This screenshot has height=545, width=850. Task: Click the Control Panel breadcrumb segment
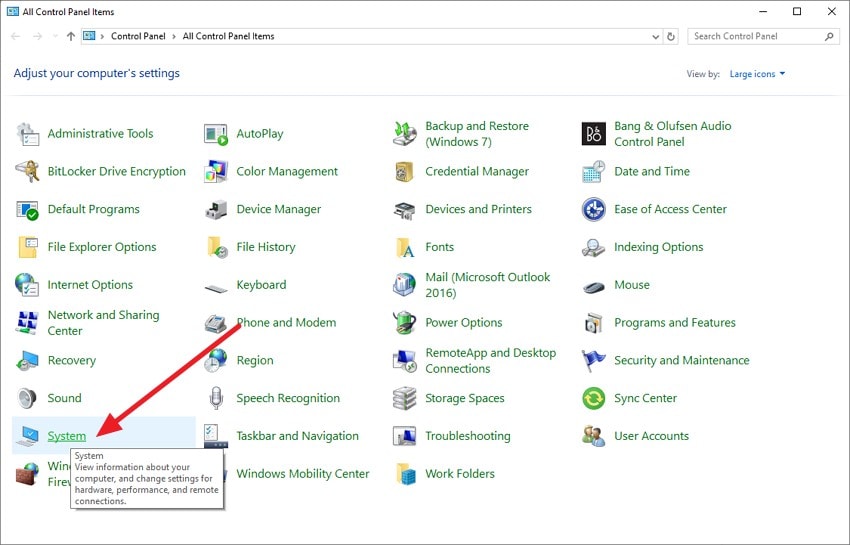click(137, 36)
